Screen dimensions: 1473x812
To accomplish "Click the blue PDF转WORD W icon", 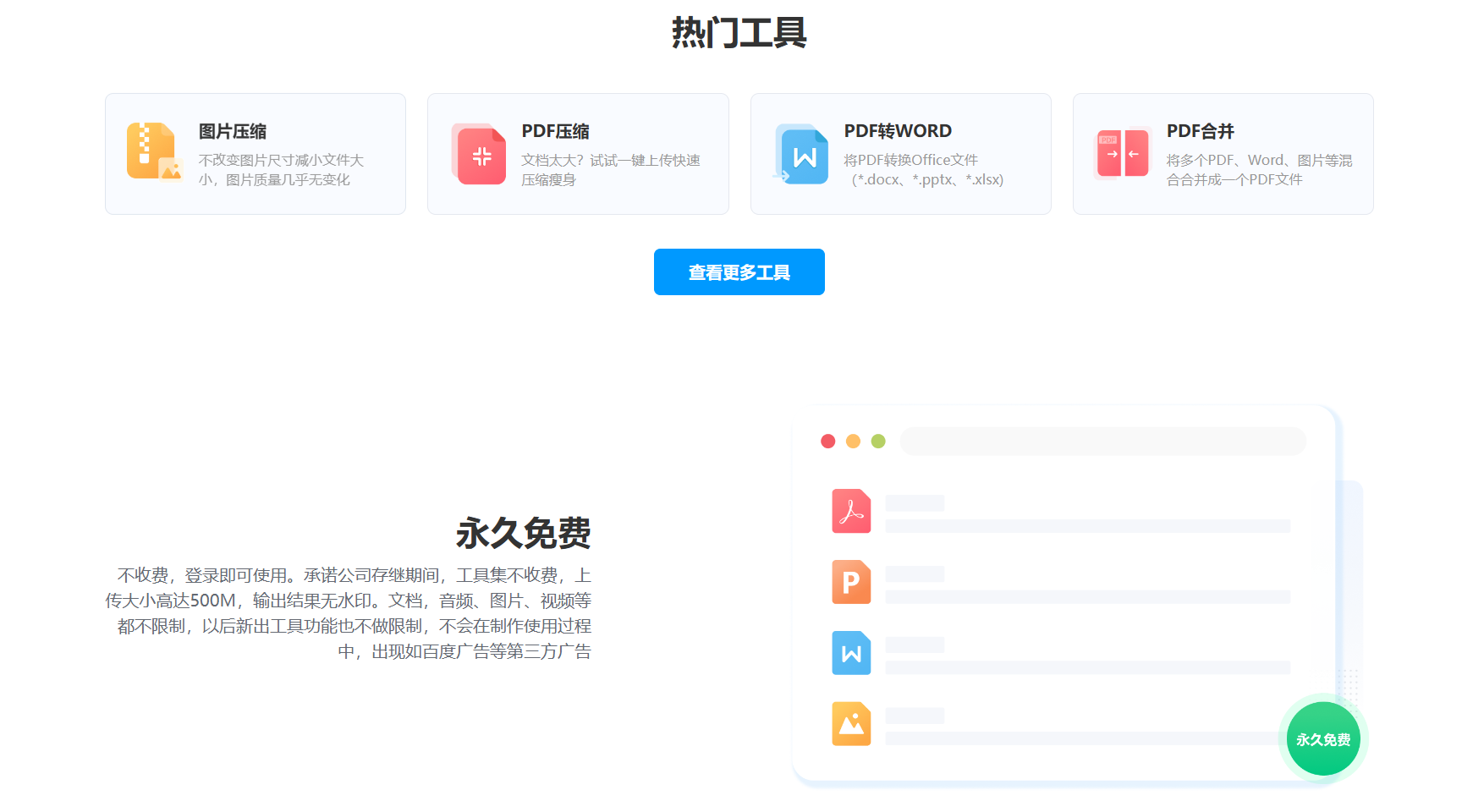I will (x=801, y=156).
